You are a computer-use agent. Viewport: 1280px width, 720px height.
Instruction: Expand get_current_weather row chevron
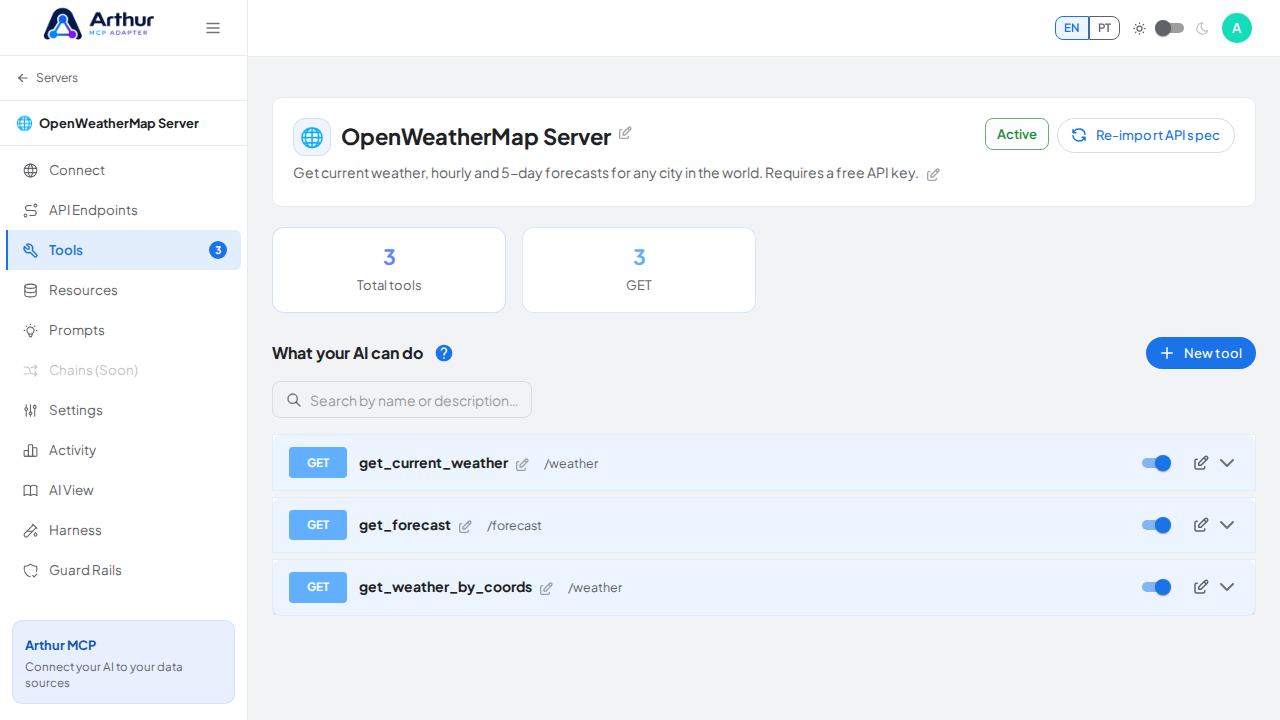[1227, 463]
